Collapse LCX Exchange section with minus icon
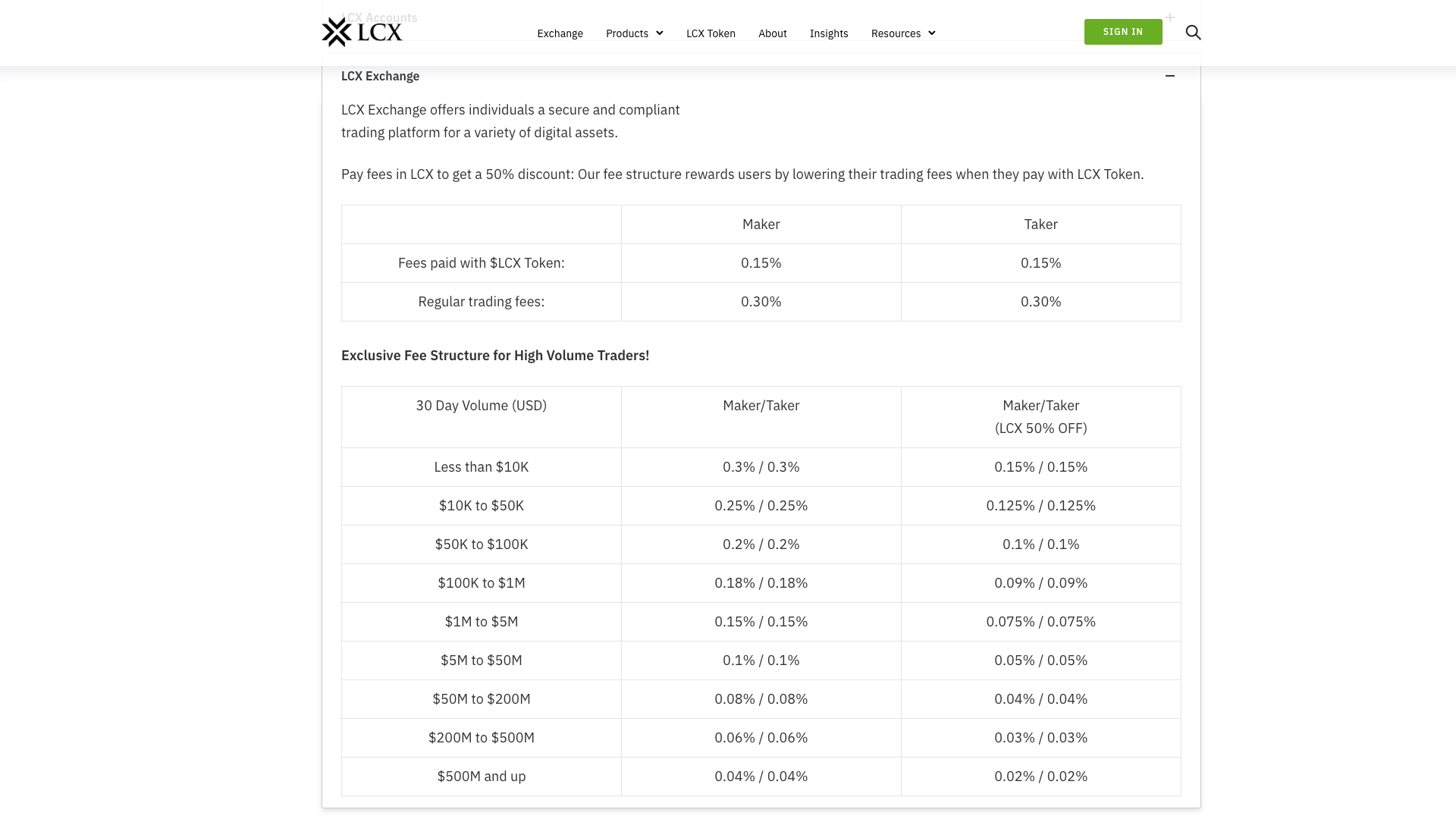Viewport: 1456px width, 819px height. (1170, 76)
